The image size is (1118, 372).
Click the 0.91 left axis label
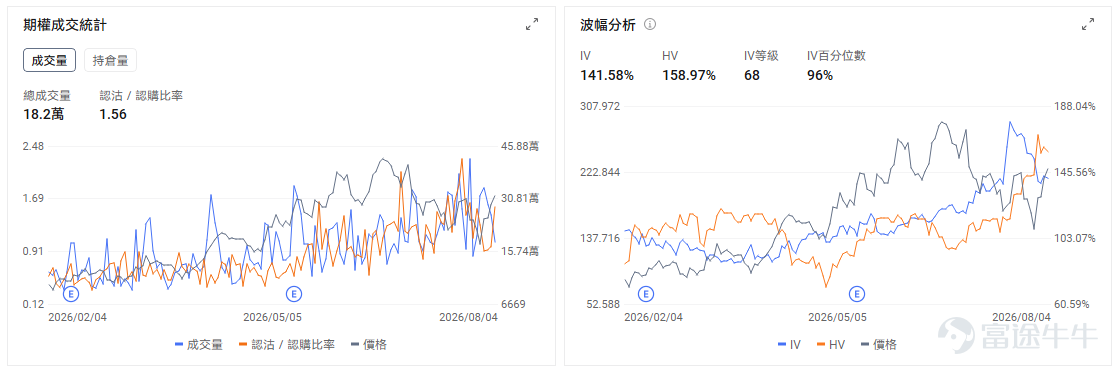click(34, 251)
